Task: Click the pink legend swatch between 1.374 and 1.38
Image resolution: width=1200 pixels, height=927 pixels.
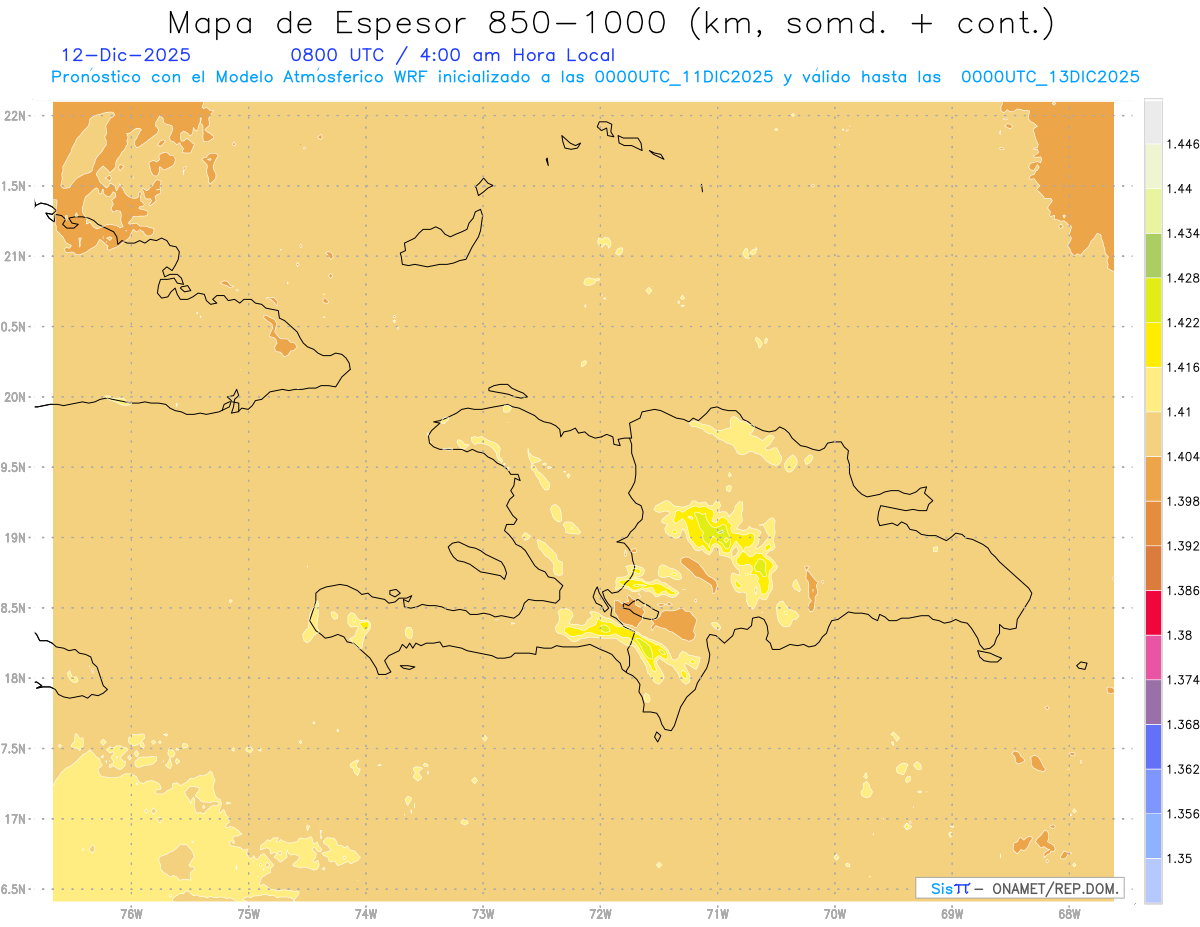Action: point(1154,657)
